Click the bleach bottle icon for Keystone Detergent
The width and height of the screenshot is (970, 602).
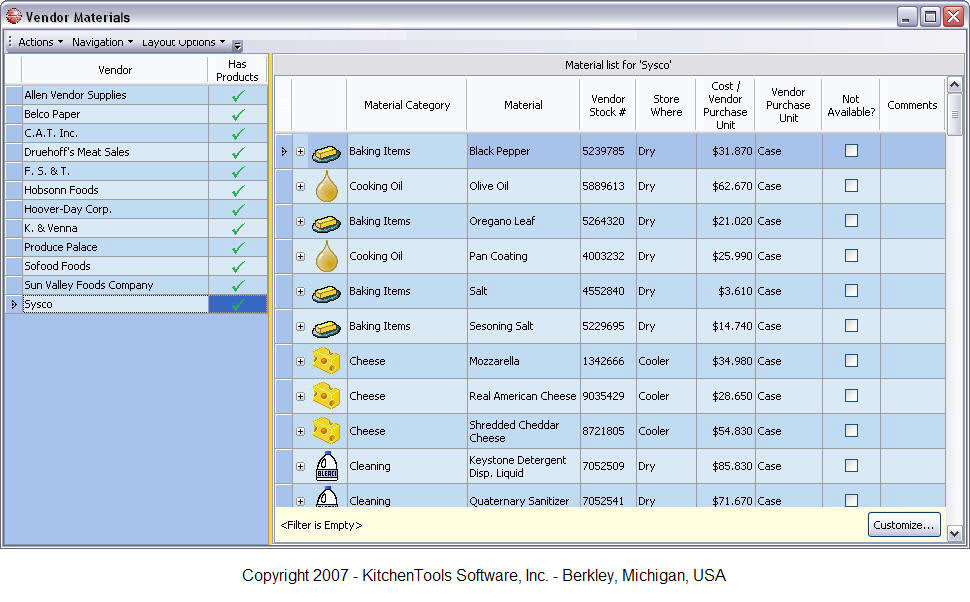point(327,466)
